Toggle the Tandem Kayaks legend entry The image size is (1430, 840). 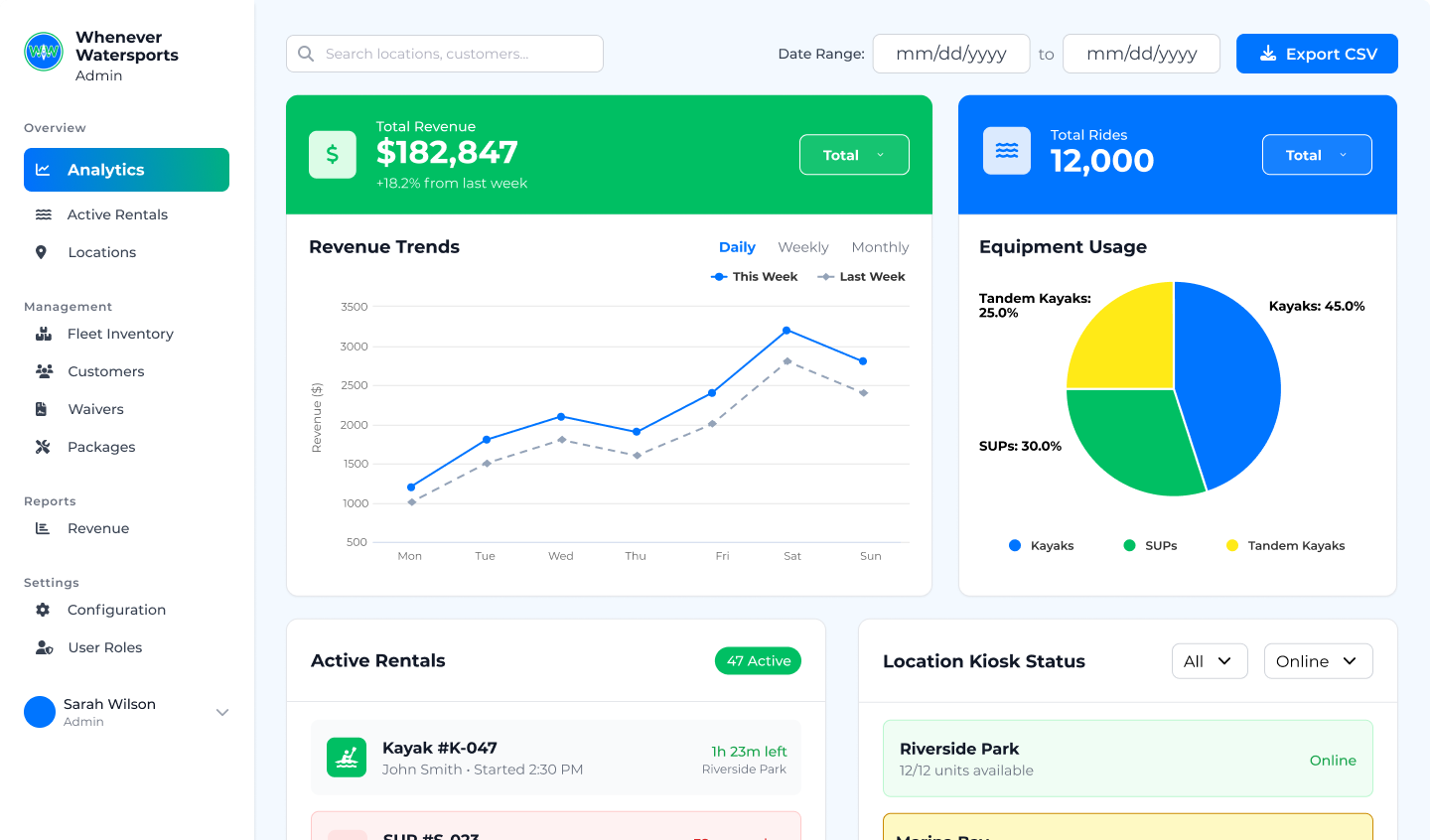[x=1285, y=546]
